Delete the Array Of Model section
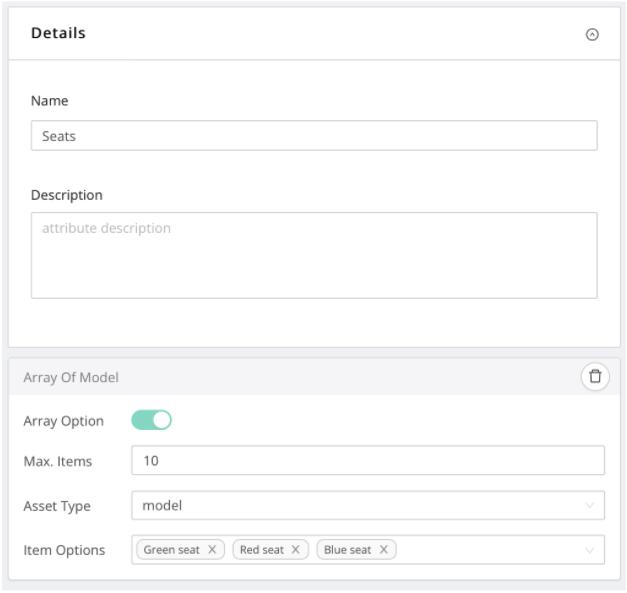Image resolution: width=627 pixels, height=593 pixels. point(595,376)
